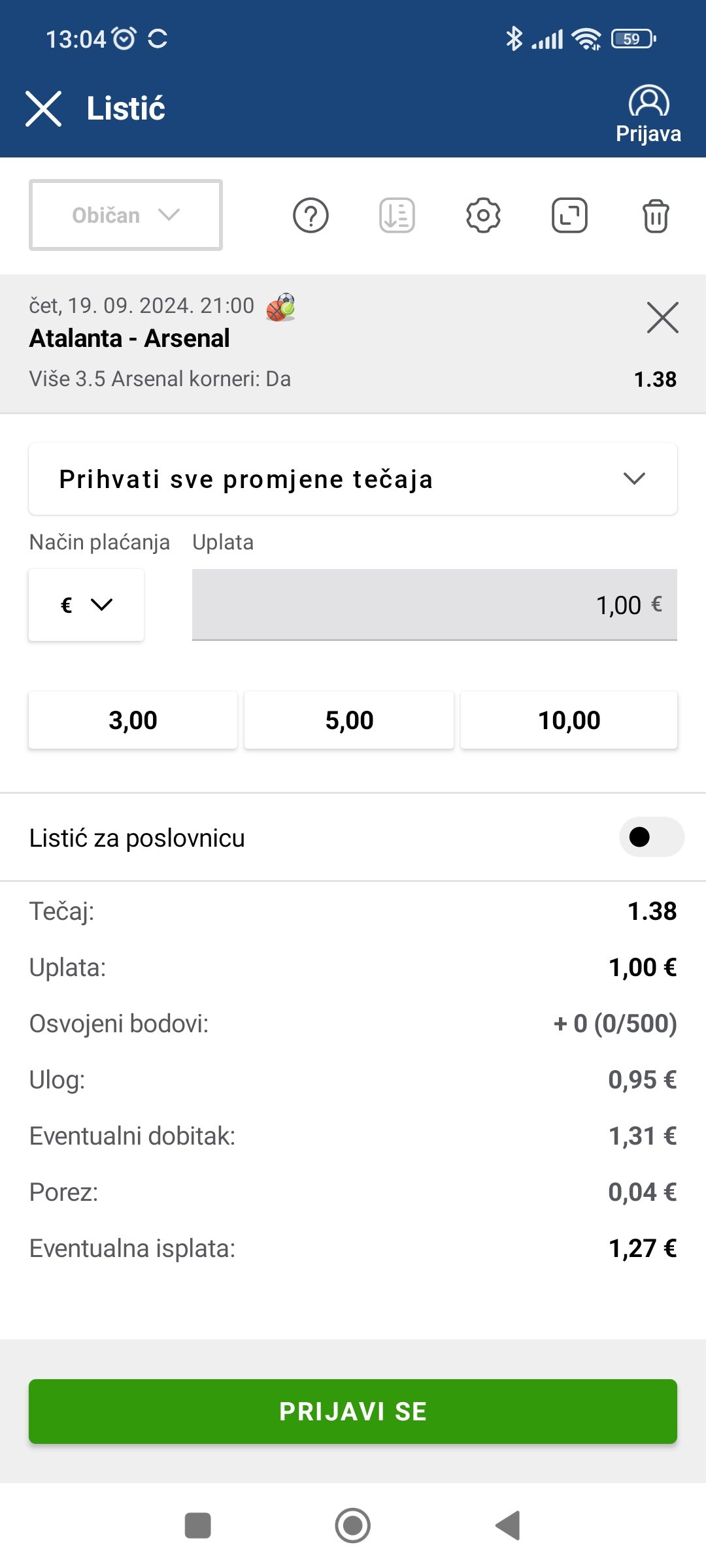The image size is (706, 1568).
Task: Toggle Listić za poslovnicu switch
Action: click(x=651, y=837)
